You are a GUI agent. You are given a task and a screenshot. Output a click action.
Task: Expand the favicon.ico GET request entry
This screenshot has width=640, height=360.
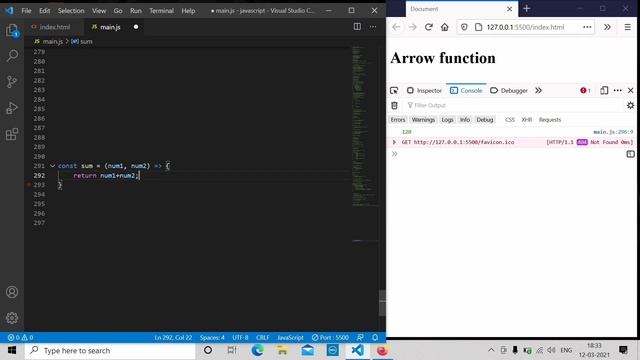(x=394, y=142)
